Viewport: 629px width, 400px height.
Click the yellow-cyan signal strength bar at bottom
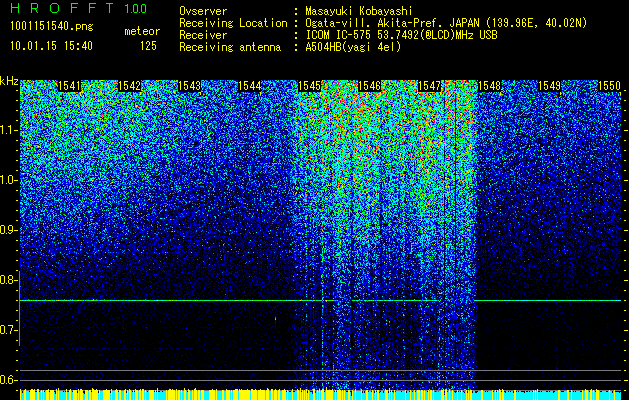(x=321, y=394)
